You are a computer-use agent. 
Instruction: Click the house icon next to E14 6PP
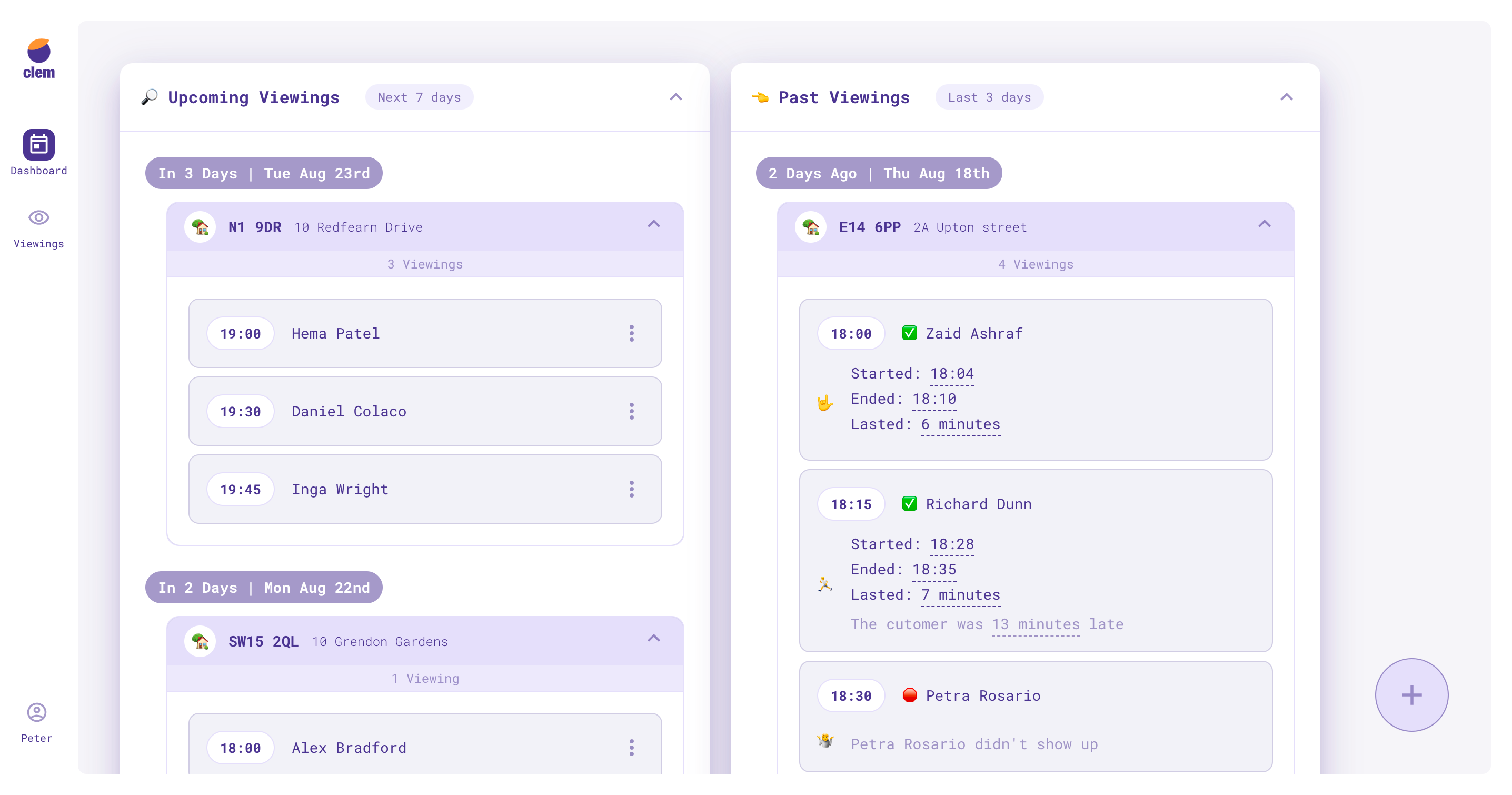[812, 226]
